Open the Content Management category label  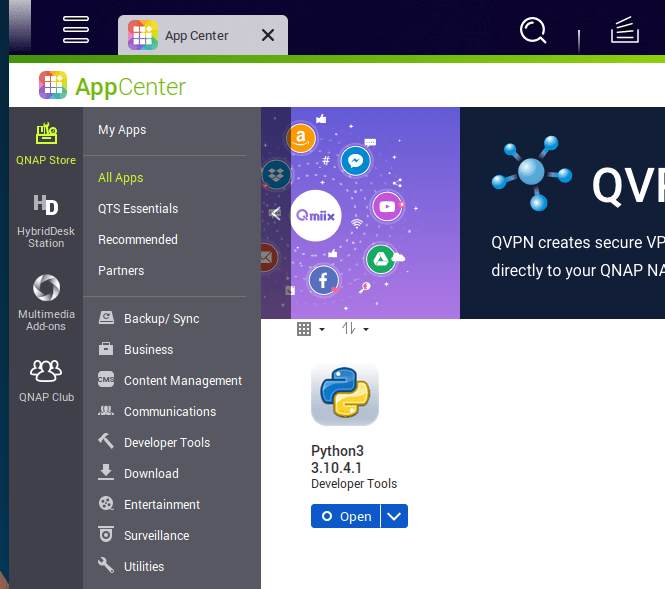(x=183, y=381)
